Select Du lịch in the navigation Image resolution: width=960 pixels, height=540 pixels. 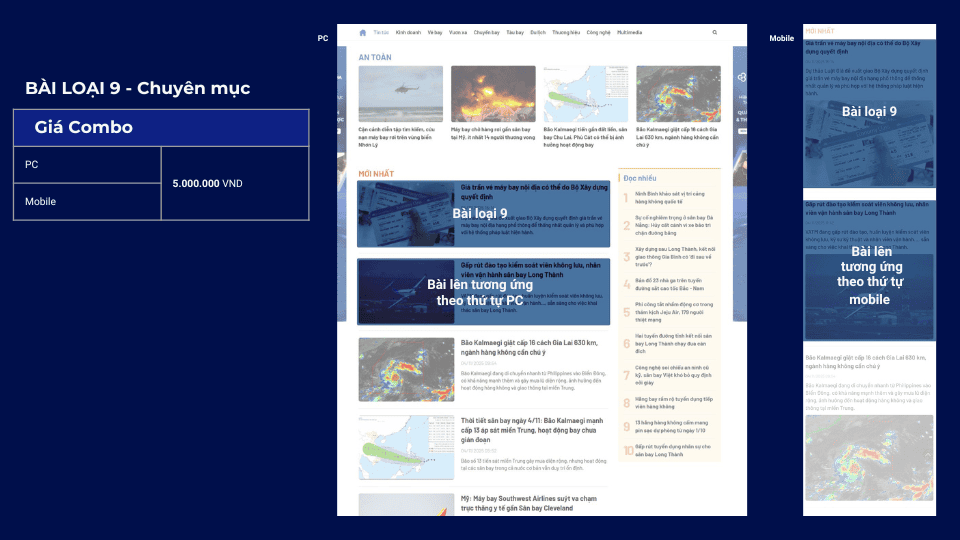(538, 32)
